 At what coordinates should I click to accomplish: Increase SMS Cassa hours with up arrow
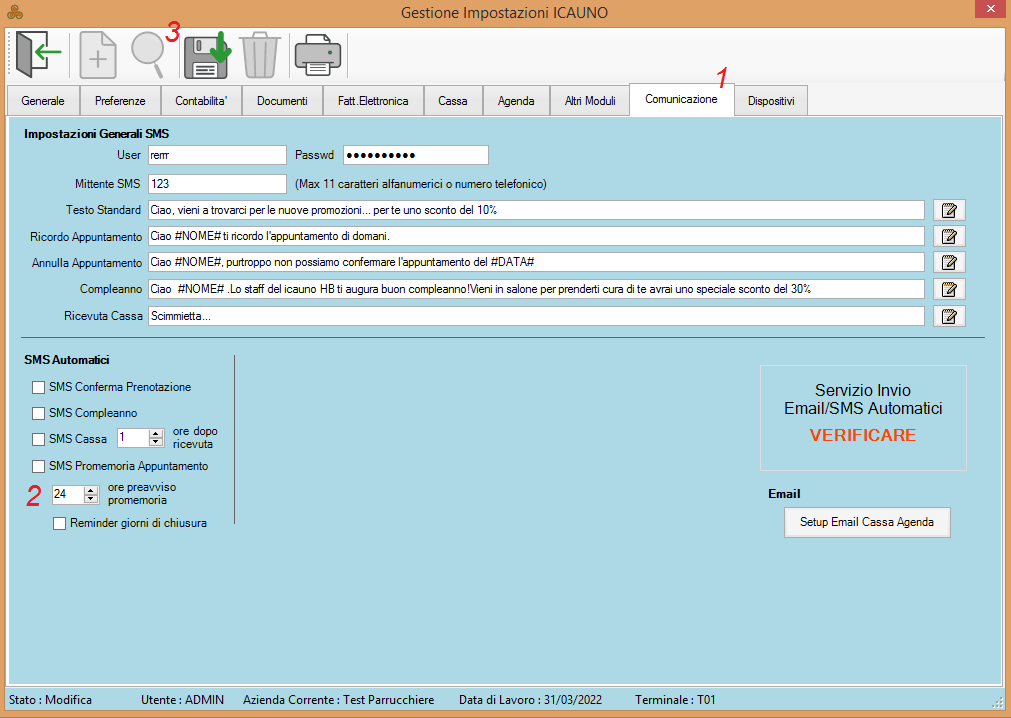(155, 433)
